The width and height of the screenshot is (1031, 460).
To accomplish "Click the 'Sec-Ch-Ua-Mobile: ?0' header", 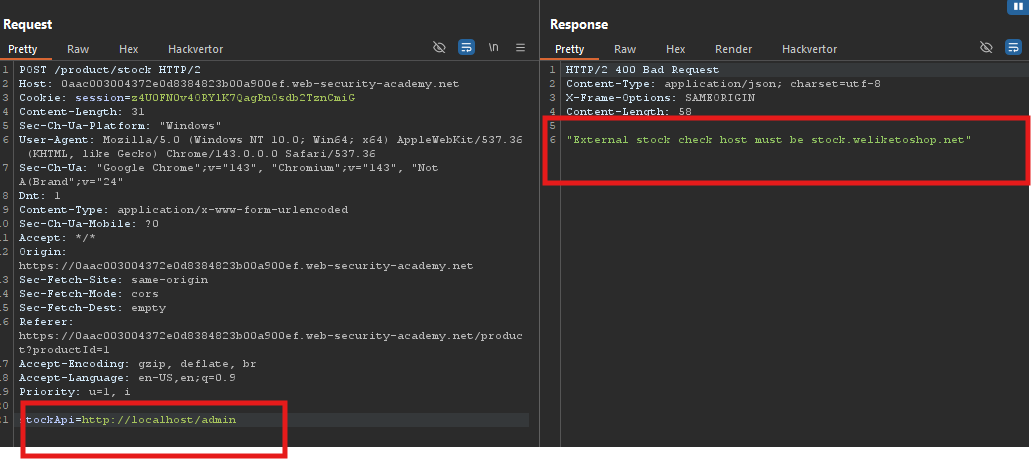I will (89, 223).
